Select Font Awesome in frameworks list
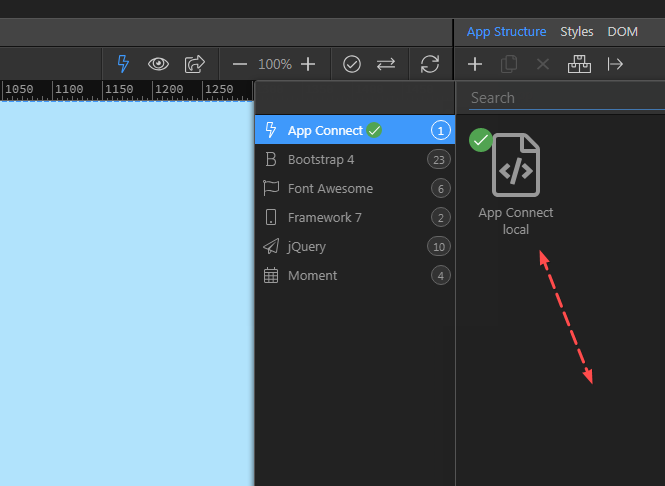Screen dimensions: 665x486 pos(355,188)
